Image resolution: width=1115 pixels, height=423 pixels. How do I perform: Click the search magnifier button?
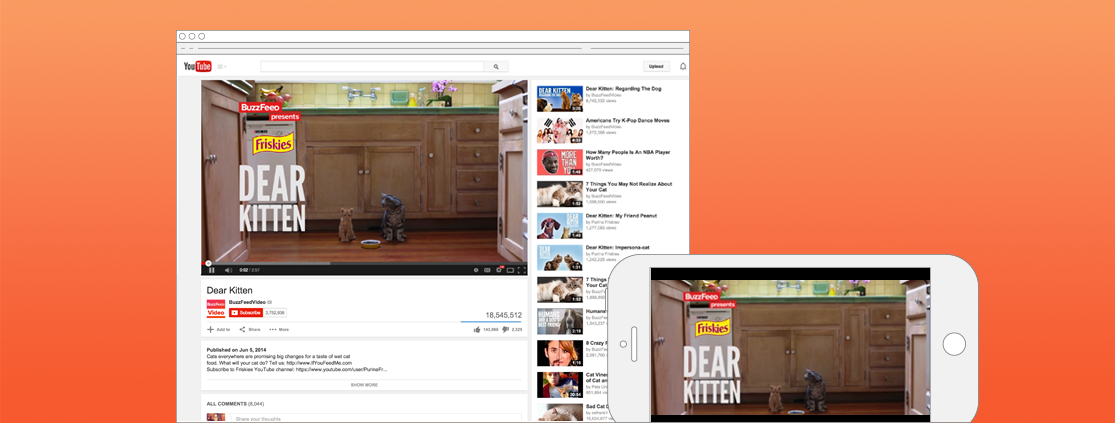496,67
